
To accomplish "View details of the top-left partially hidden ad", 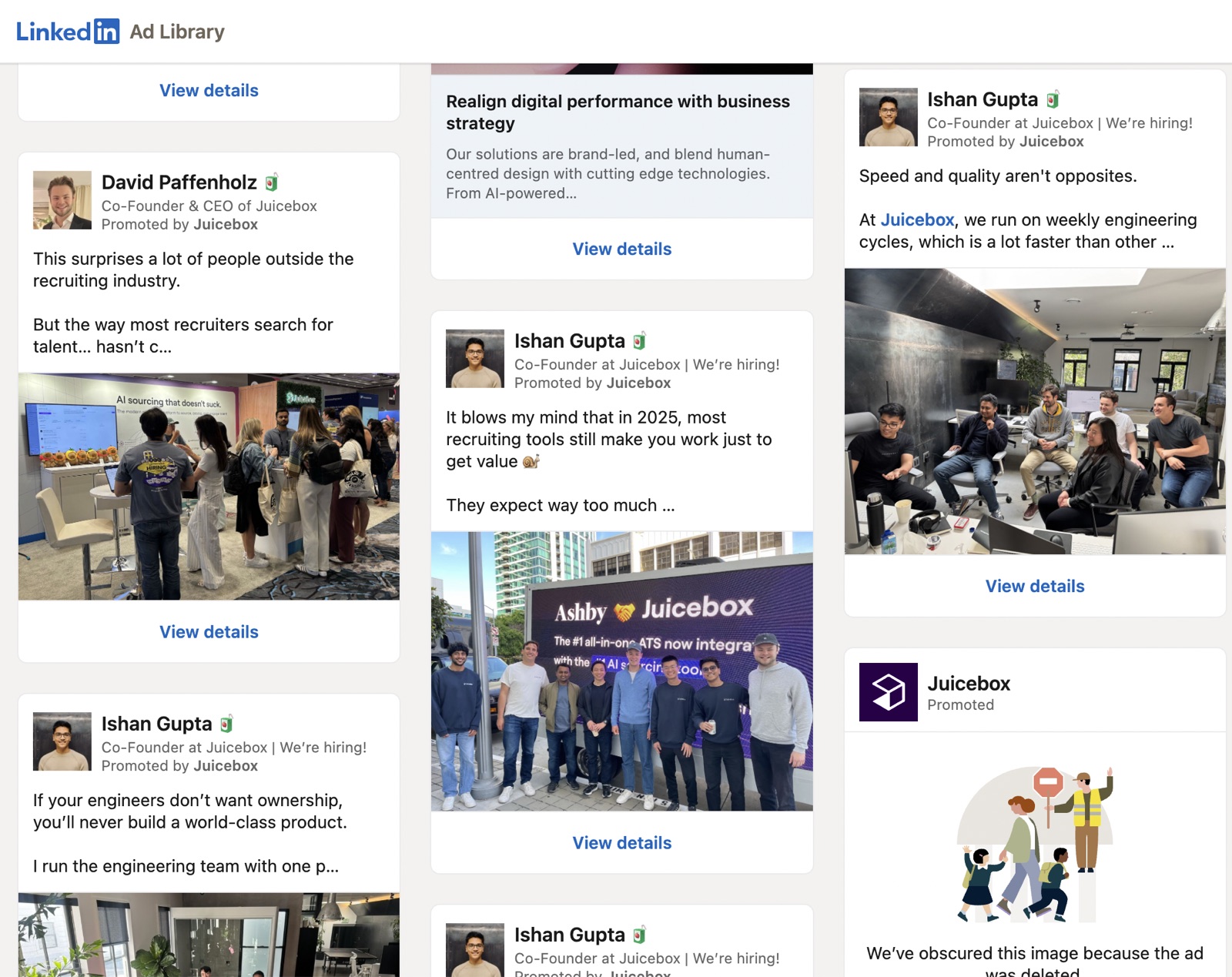I will tap(209, 91).
